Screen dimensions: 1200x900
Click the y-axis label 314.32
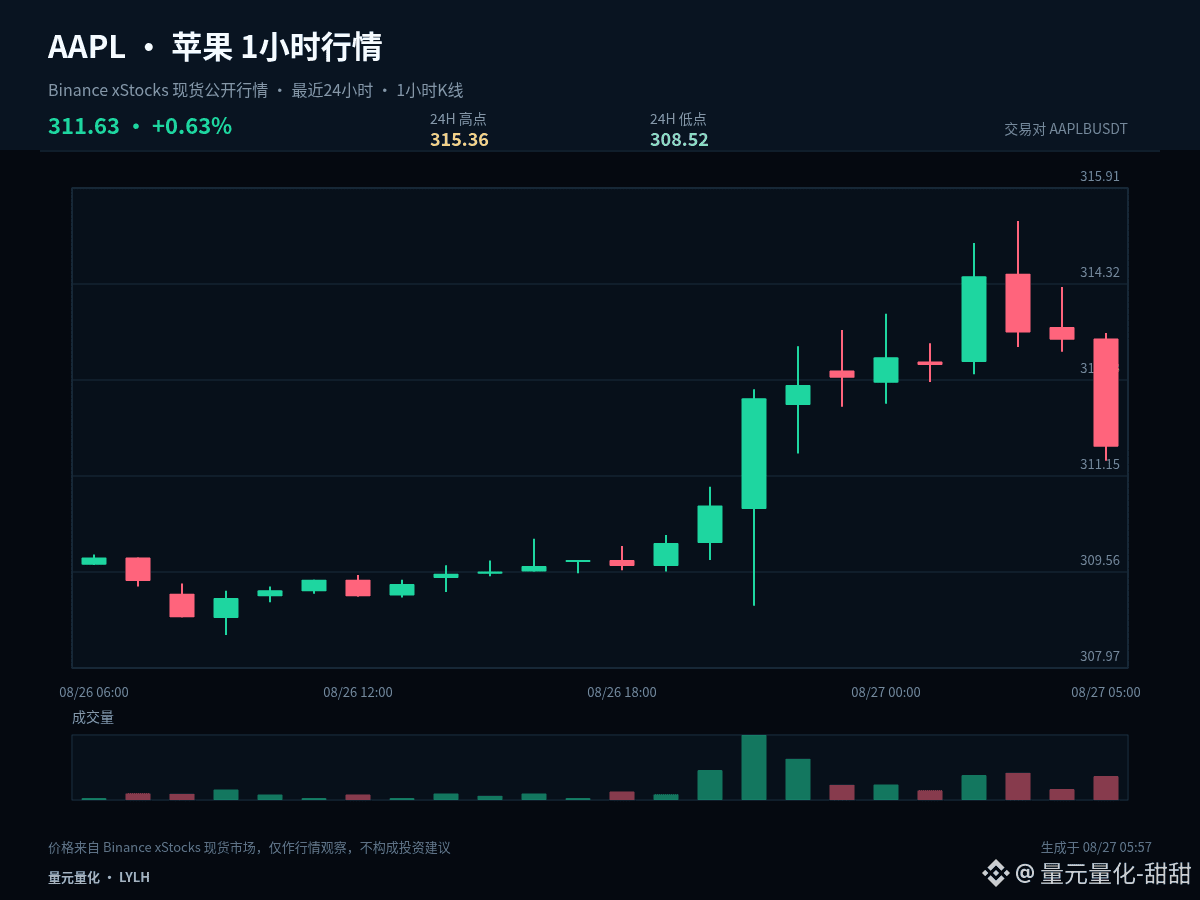click(x=1100, y=272)
